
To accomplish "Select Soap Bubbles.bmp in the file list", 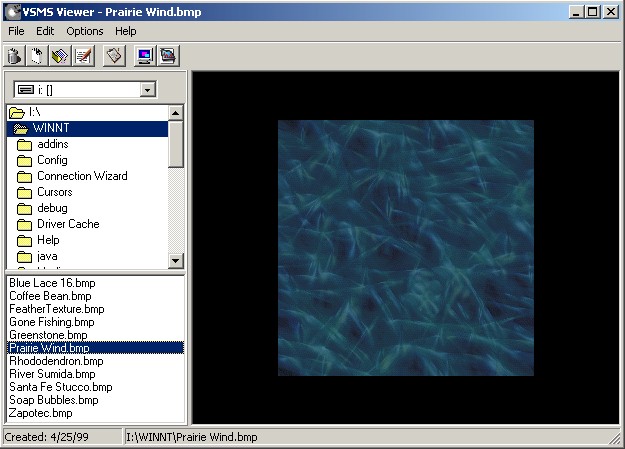I will point(54,400).
